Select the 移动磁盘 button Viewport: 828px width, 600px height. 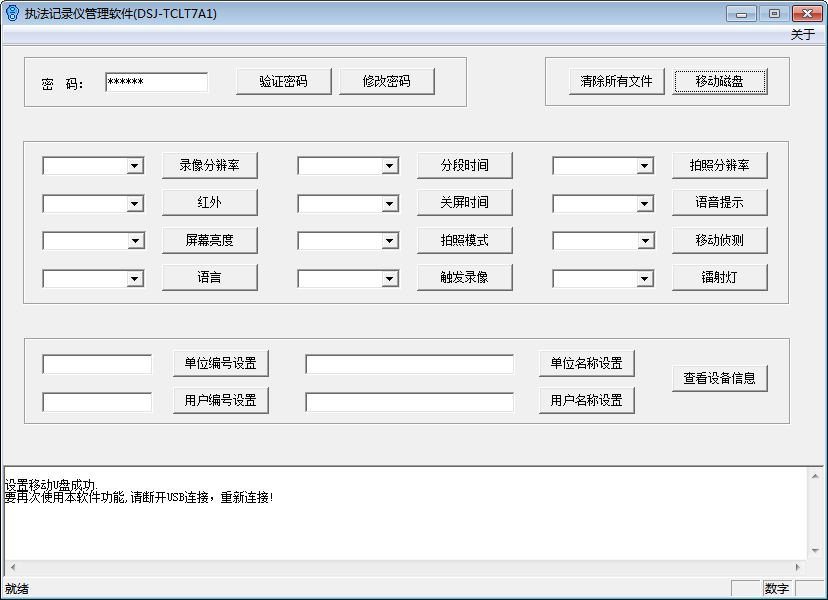click(x=720, y=82)
